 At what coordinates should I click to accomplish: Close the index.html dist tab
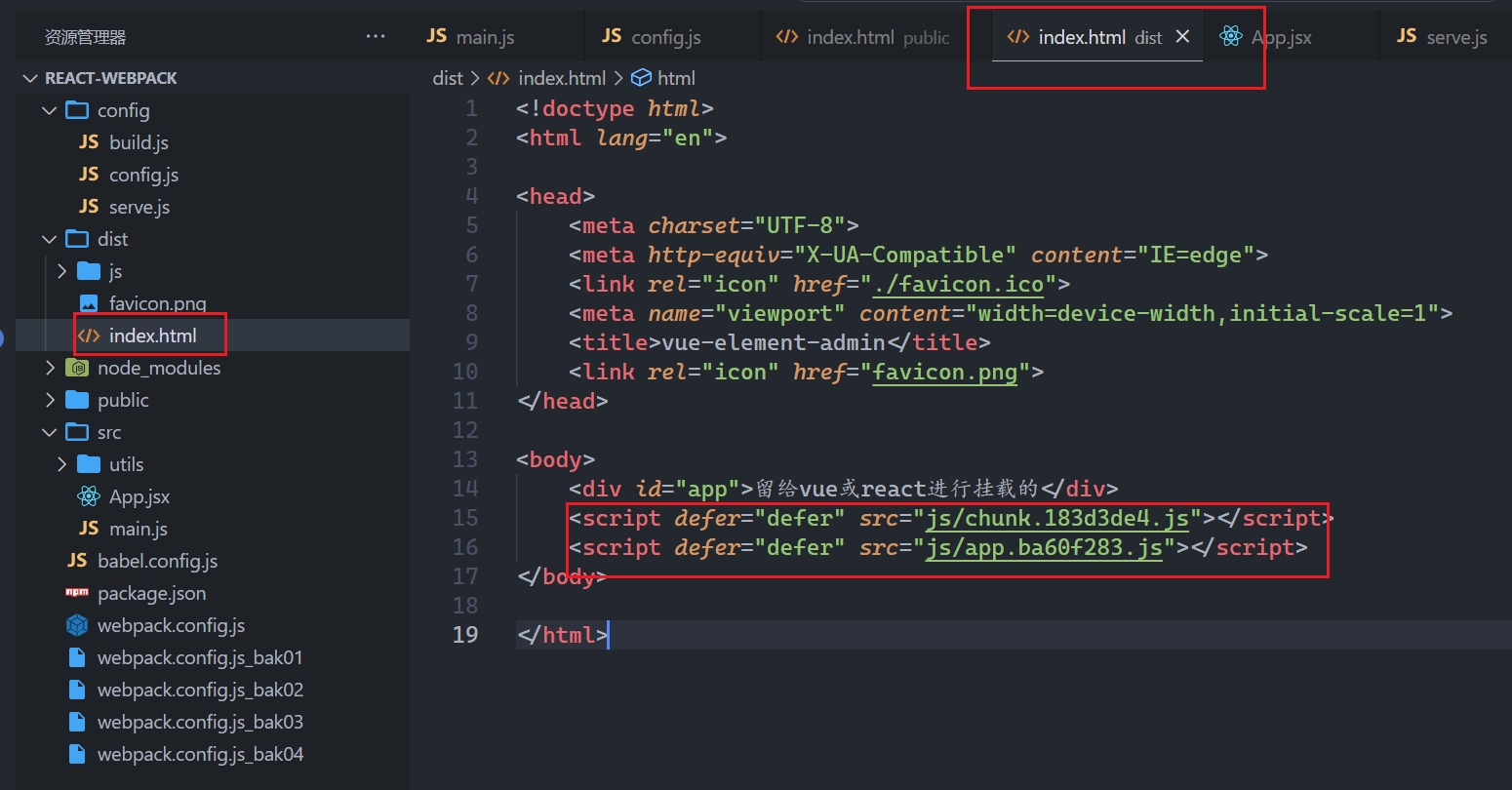pos(1182,37)
